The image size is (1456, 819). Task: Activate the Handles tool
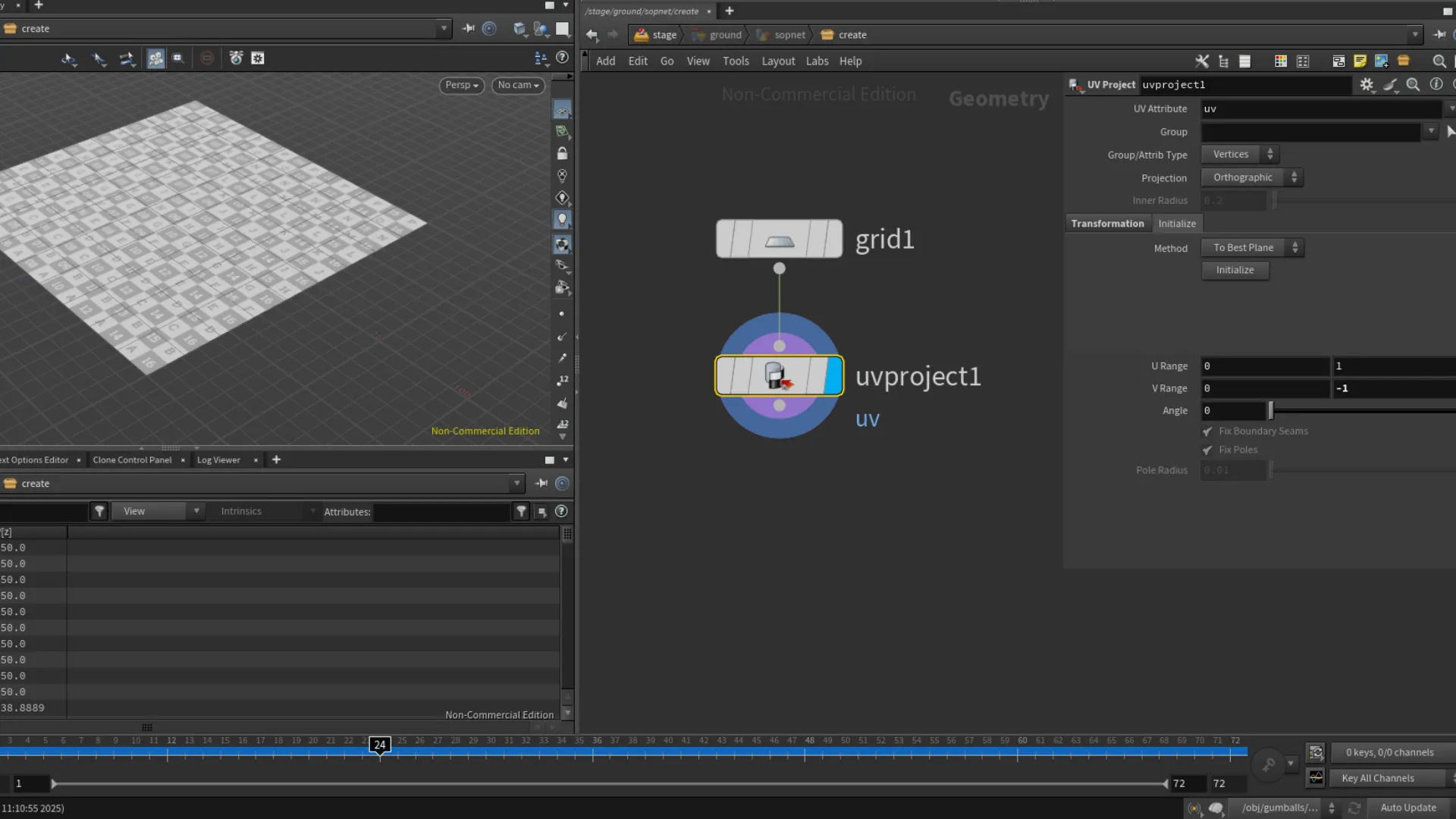coord(127,58)
